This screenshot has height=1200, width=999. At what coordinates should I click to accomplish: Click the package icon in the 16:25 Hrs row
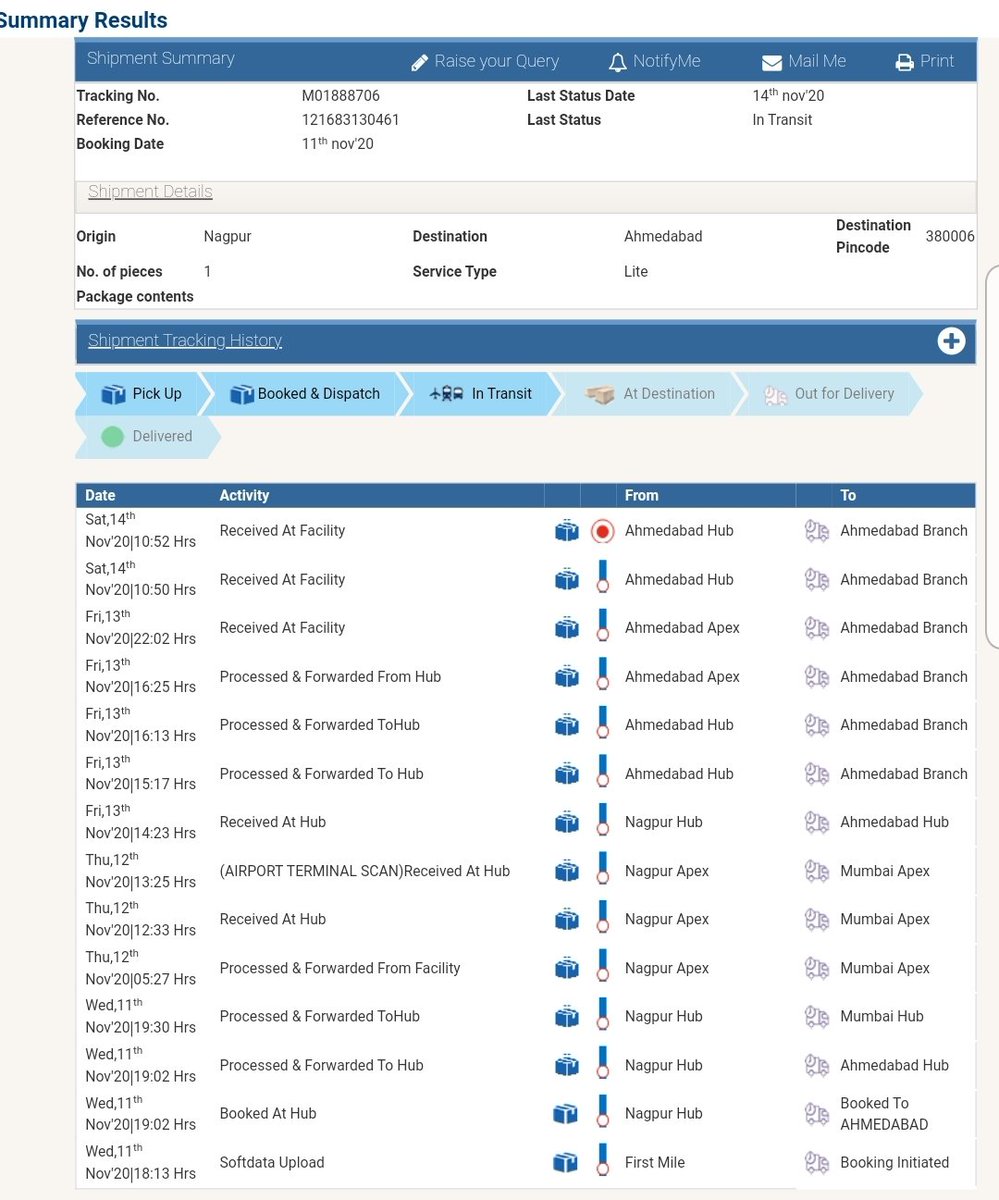(567, 677)
